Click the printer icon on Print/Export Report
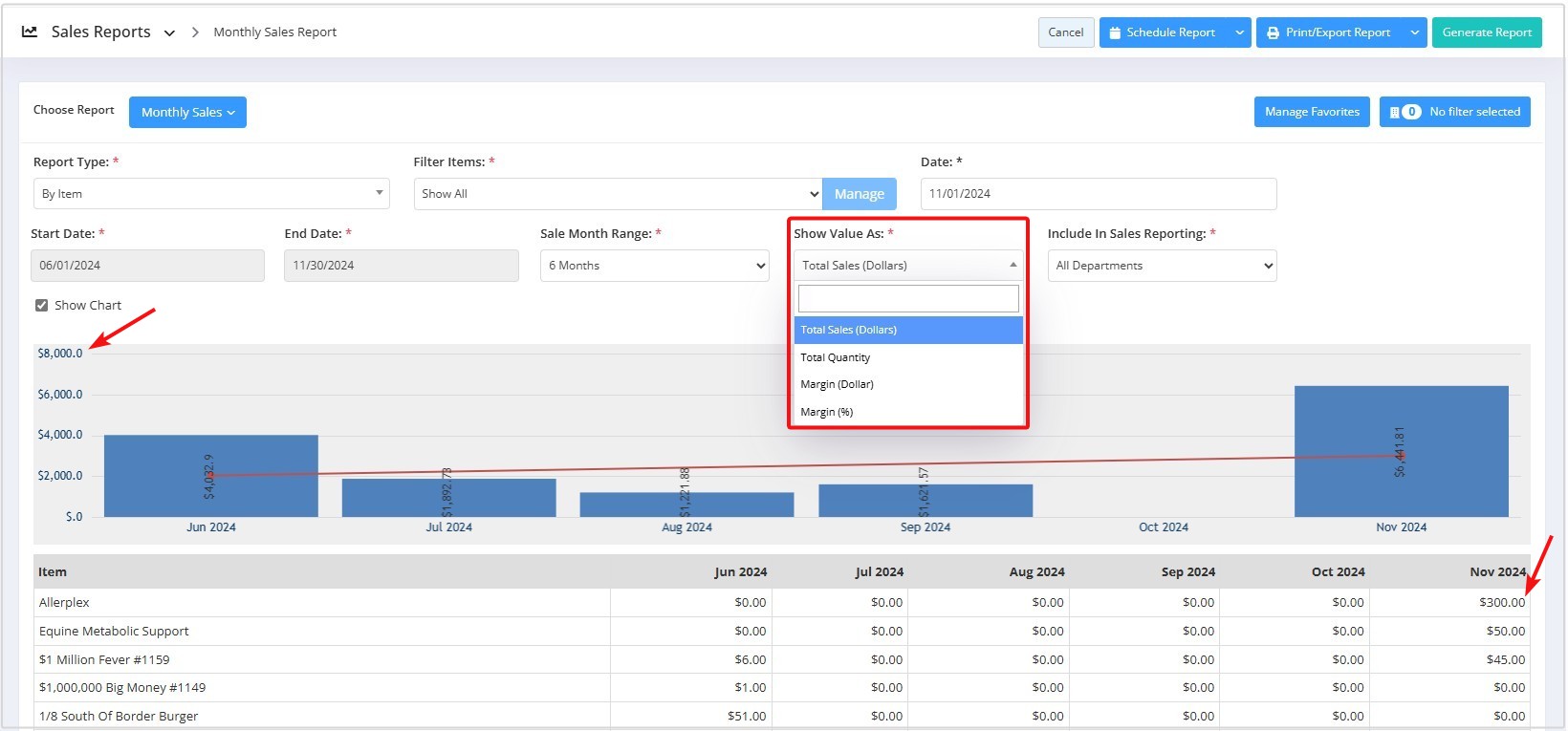Viewport: 1568px width, 731px height. pyautogui.click(x=1273, y=32)
